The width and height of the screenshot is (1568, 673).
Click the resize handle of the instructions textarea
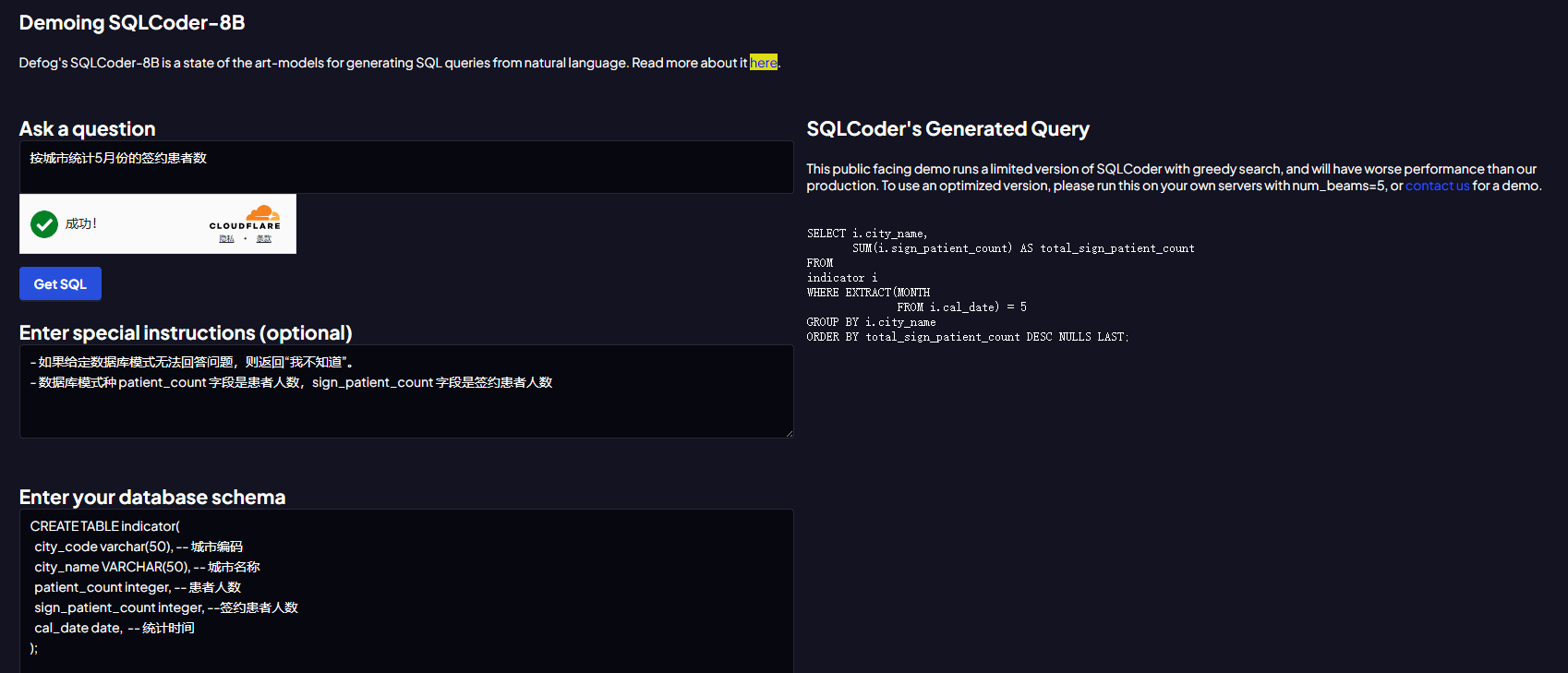[x=788, y=432]
